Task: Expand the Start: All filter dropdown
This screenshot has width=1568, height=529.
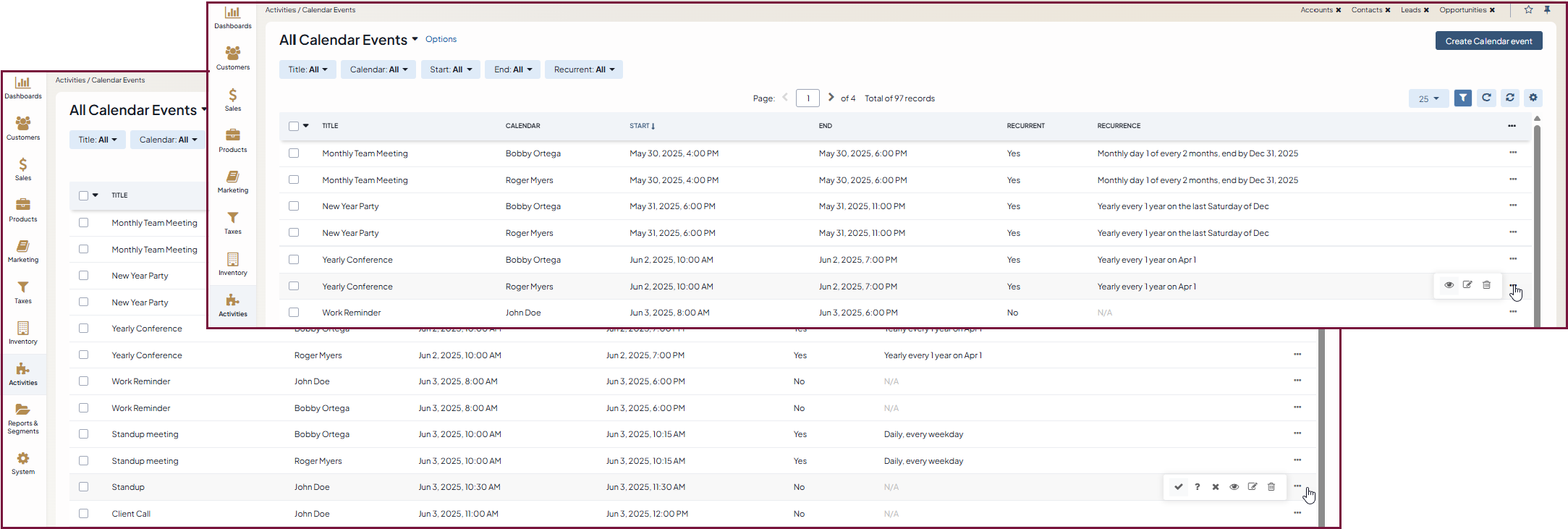Action: click(450, 69)
